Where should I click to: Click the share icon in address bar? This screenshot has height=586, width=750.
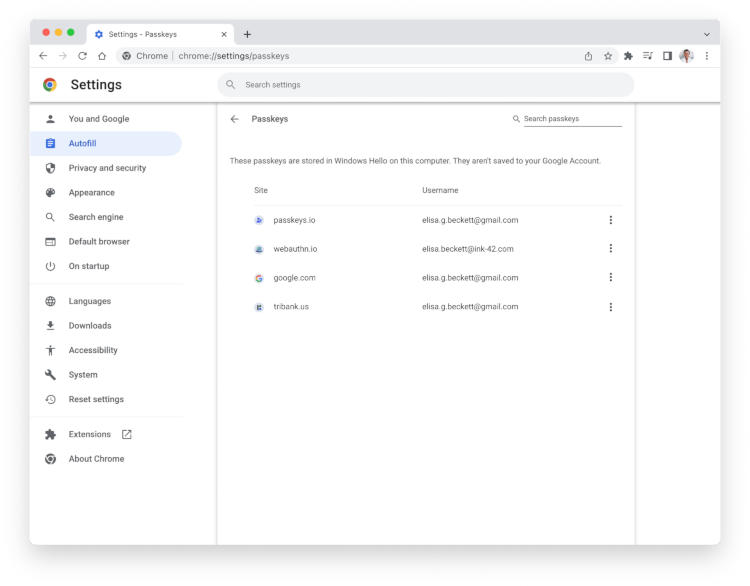[x=588, y=56]
